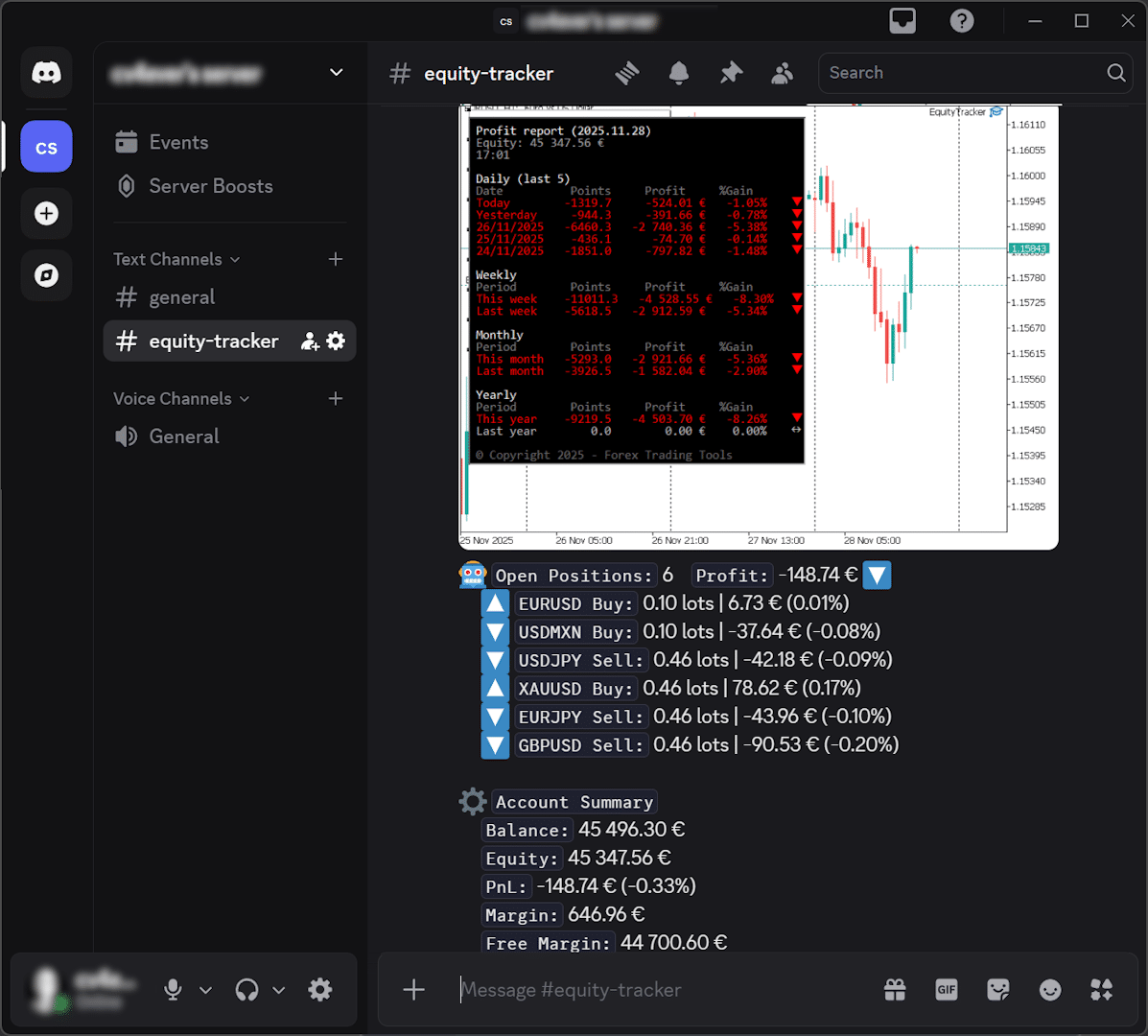
Task: Switch to the general text channel
Action: [182, 297]
